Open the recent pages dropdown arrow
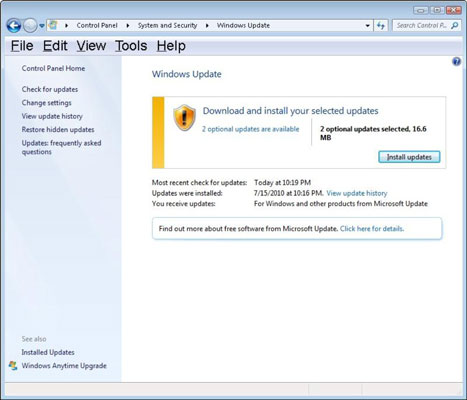 coord(42,26)
